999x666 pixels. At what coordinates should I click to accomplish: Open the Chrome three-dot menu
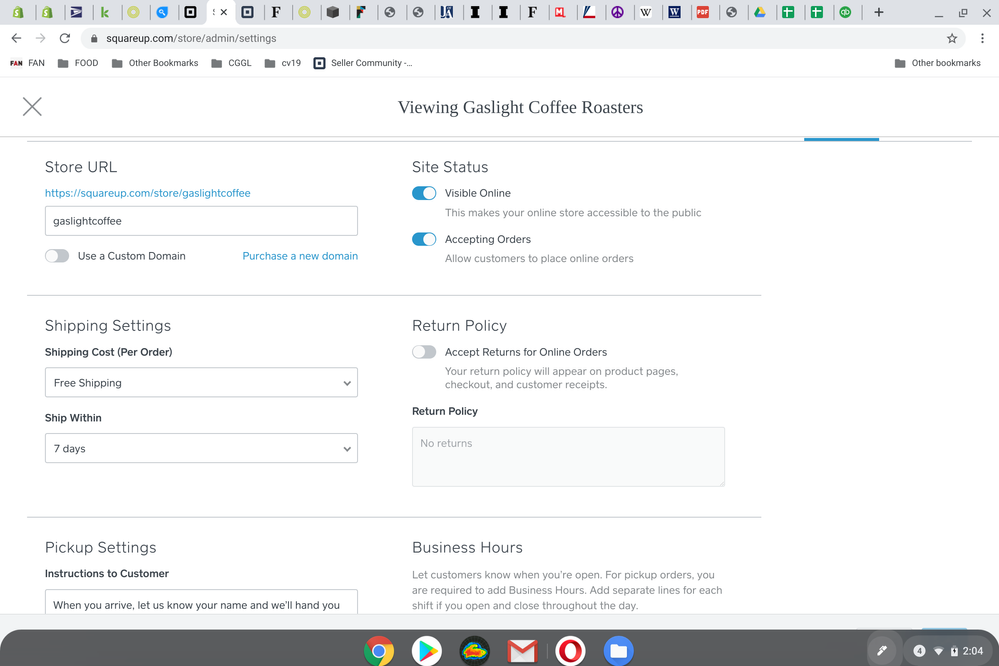982,38
